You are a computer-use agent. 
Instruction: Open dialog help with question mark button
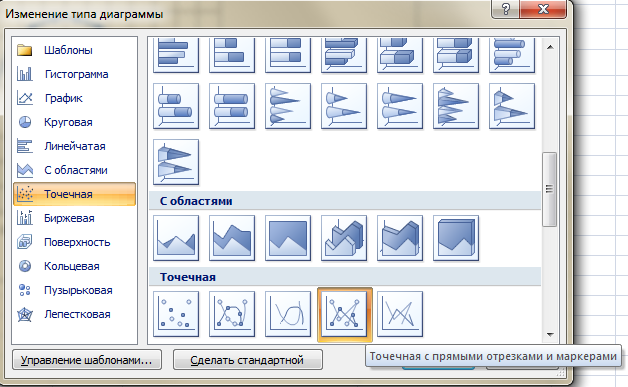coord(505,9)
